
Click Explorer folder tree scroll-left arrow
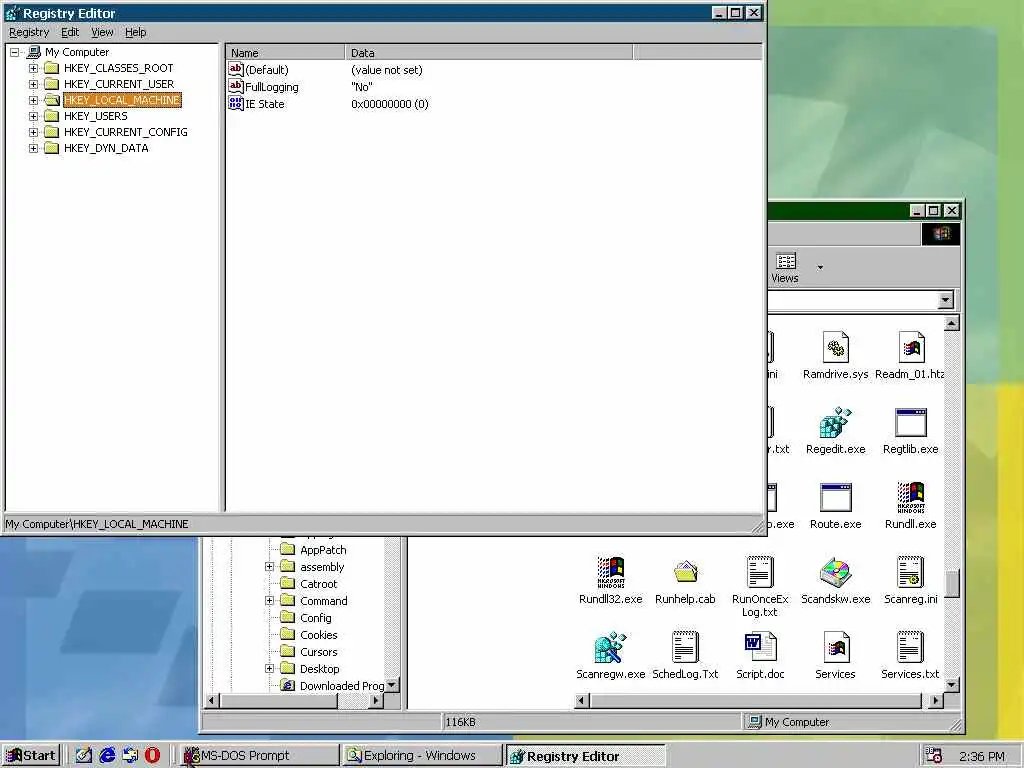pyautogui.click(x=212, y=701)
